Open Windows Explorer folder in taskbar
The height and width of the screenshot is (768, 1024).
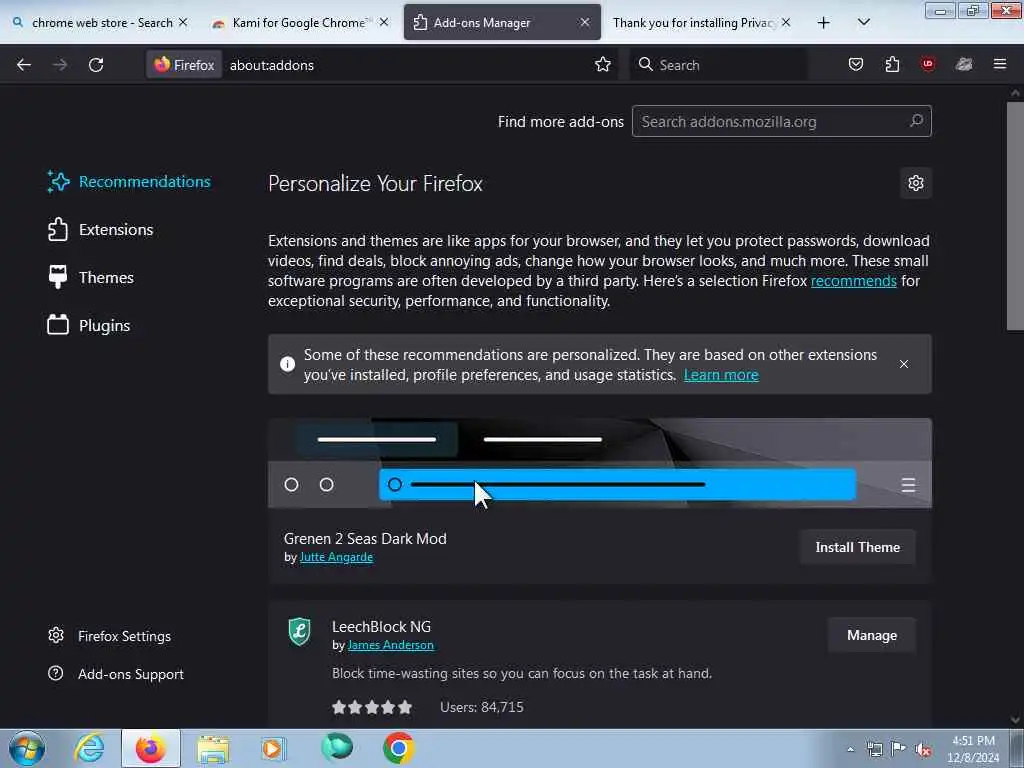click(x=213, y=748)
